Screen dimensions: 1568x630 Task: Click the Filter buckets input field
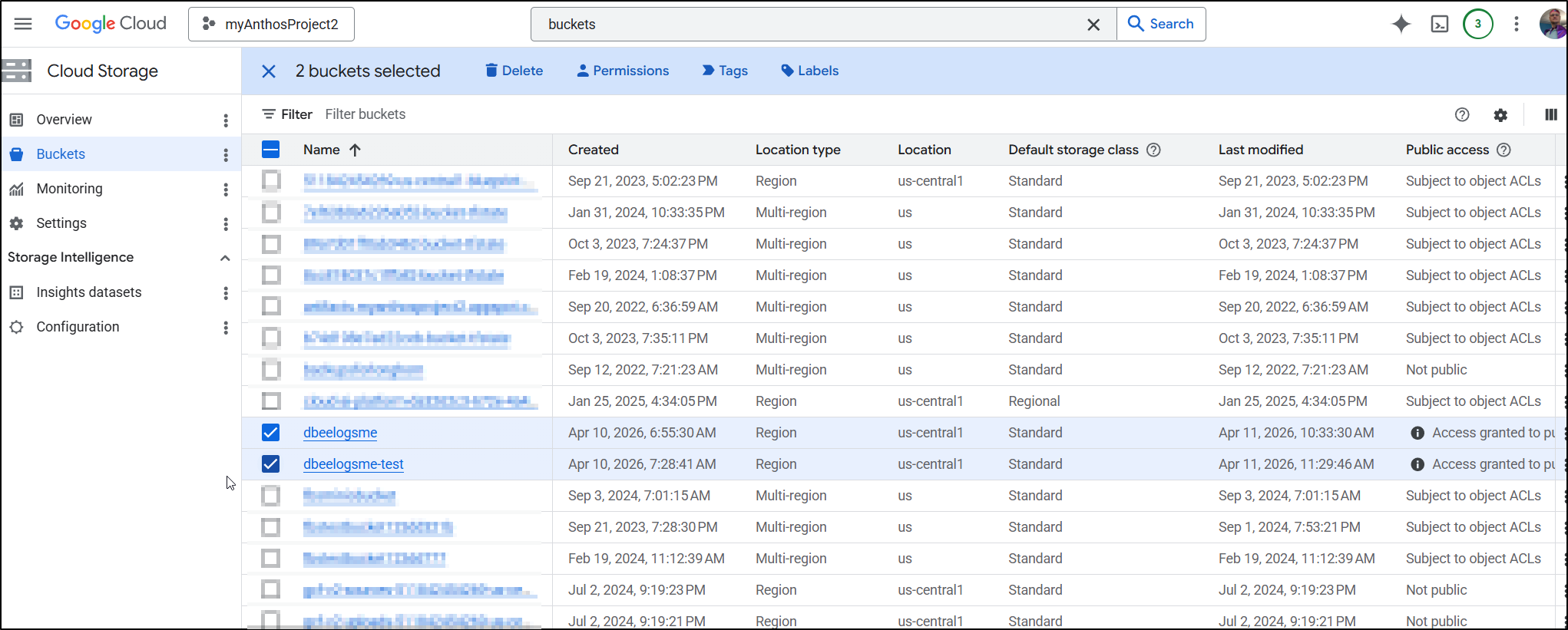[461, 114]
